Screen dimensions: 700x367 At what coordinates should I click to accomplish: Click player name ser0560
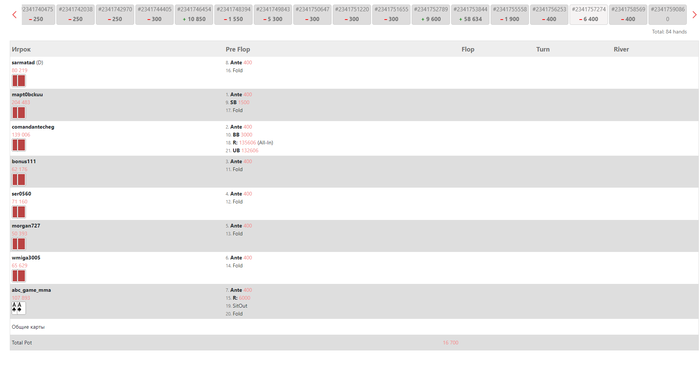(21, 194)
